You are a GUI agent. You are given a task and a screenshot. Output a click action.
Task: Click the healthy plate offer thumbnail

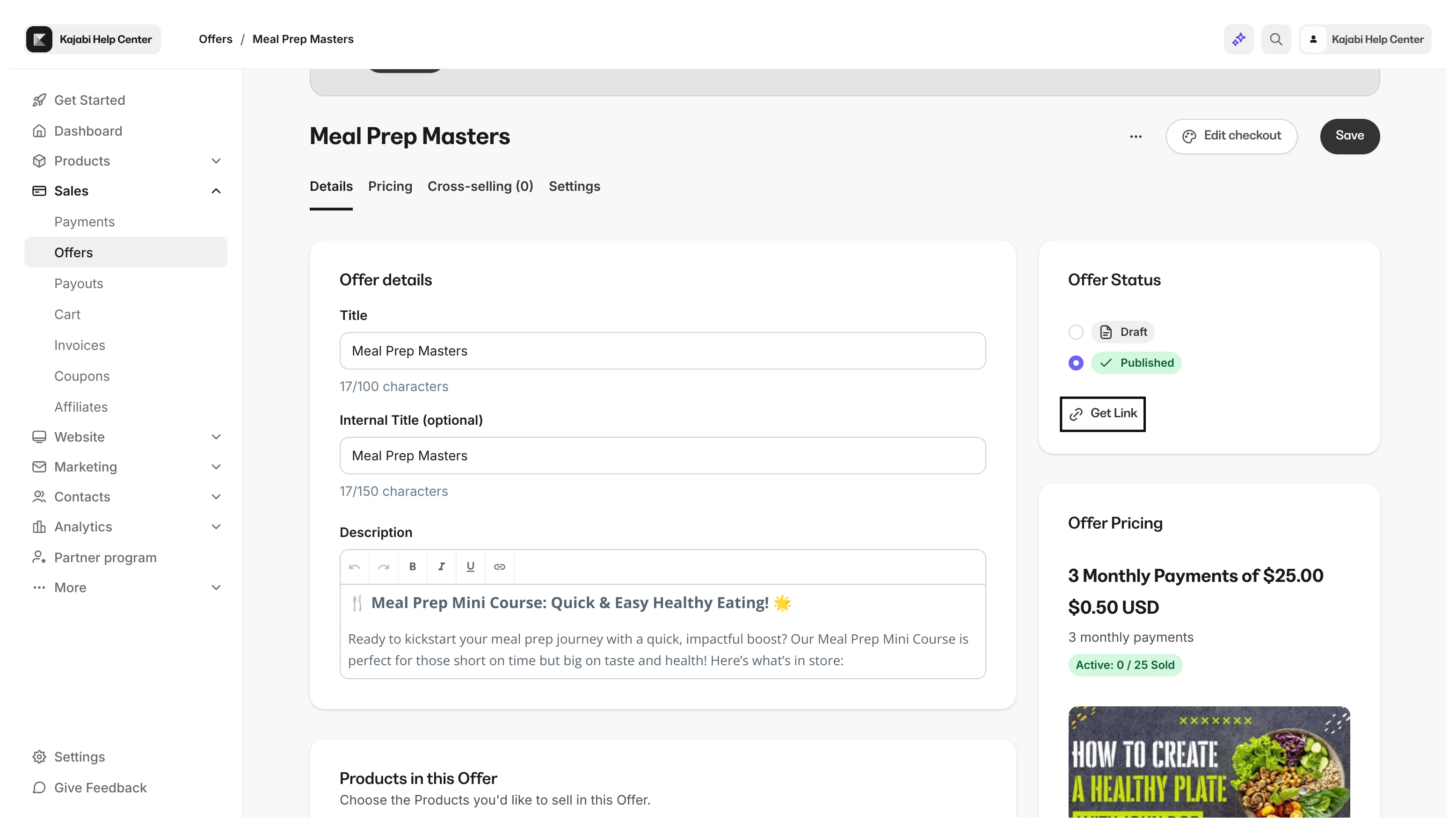(x=1208, y=762)
